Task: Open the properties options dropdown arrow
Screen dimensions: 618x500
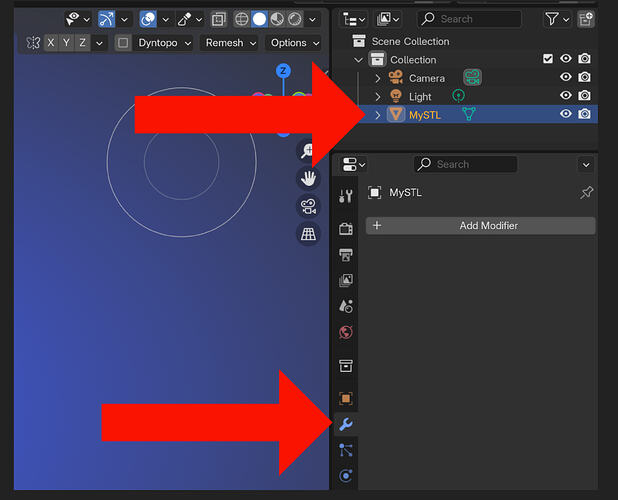Action: coord(586,165)
